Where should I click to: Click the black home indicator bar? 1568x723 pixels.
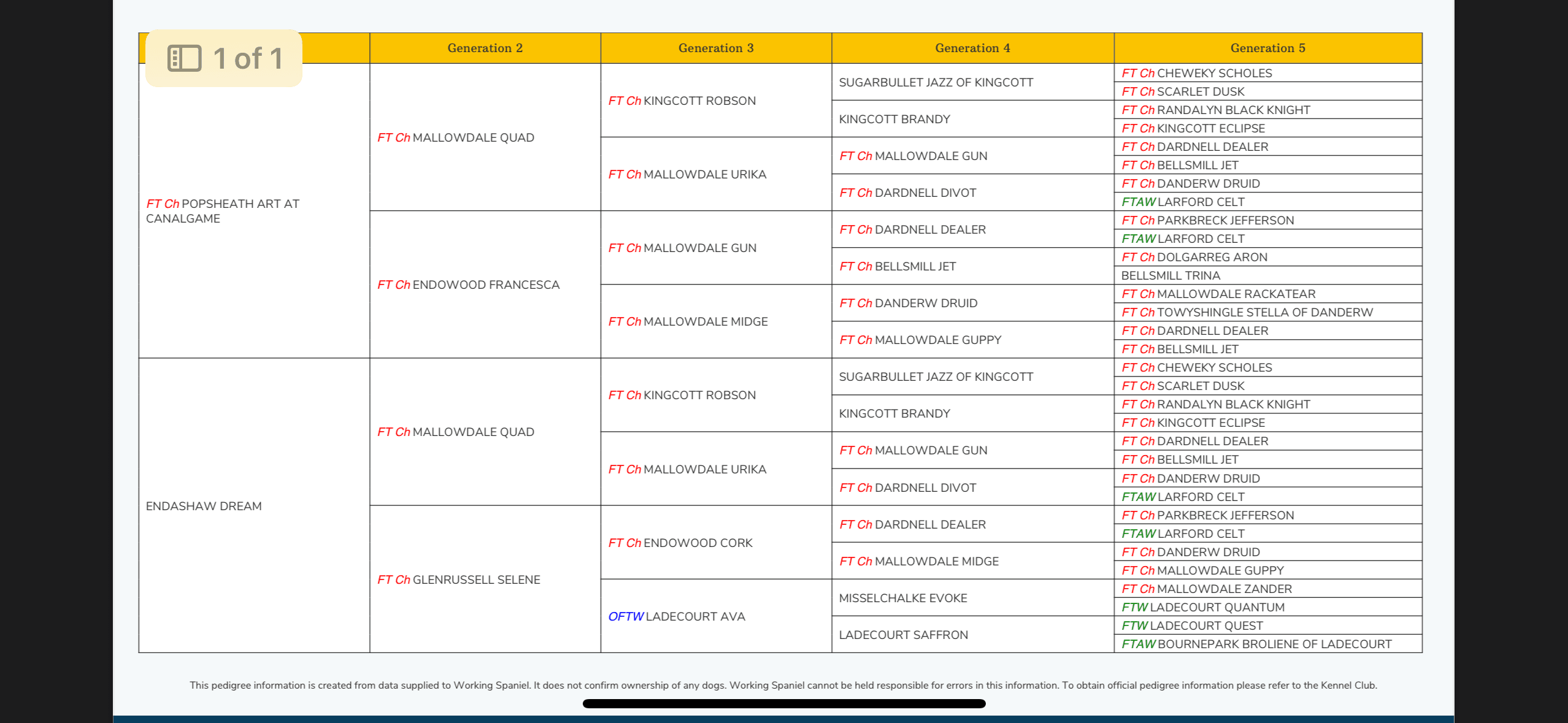click(784, 703)
